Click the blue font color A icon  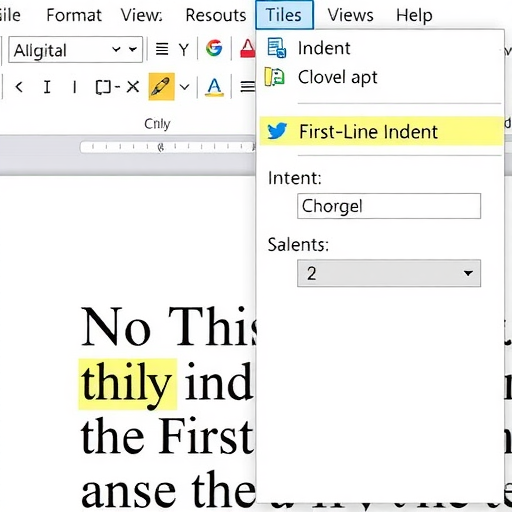coord(214,87)
